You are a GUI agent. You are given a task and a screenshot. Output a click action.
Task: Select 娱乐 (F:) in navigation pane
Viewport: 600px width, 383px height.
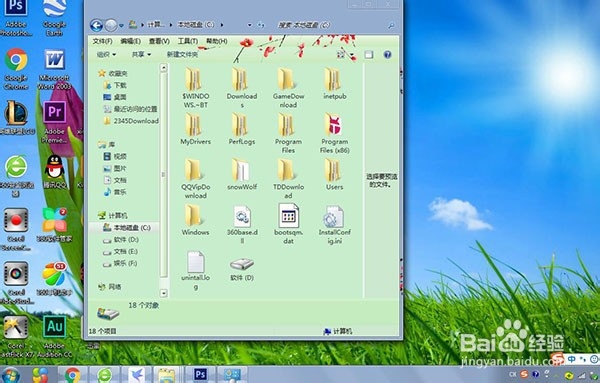[121, 263]
